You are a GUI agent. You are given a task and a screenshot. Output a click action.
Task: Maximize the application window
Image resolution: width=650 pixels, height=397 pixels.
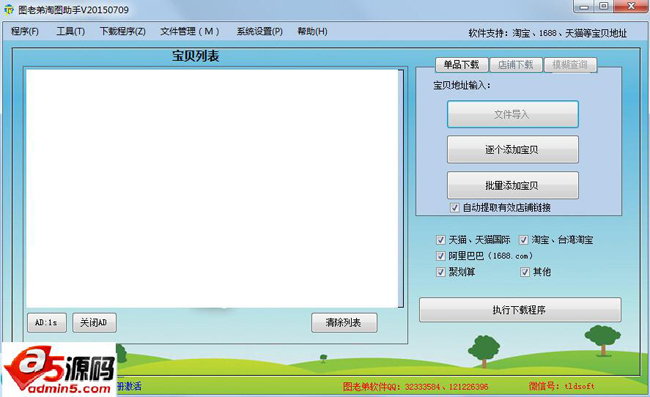click(604, 7)
